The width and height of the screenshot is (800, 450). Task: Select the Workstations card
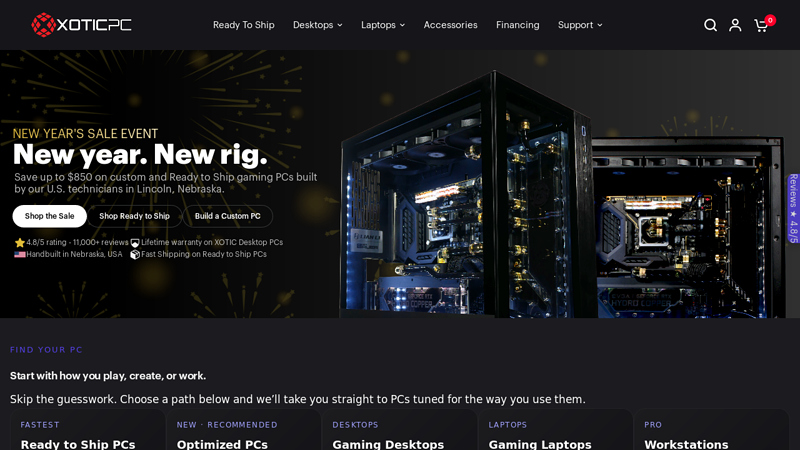tap(712, 430)
